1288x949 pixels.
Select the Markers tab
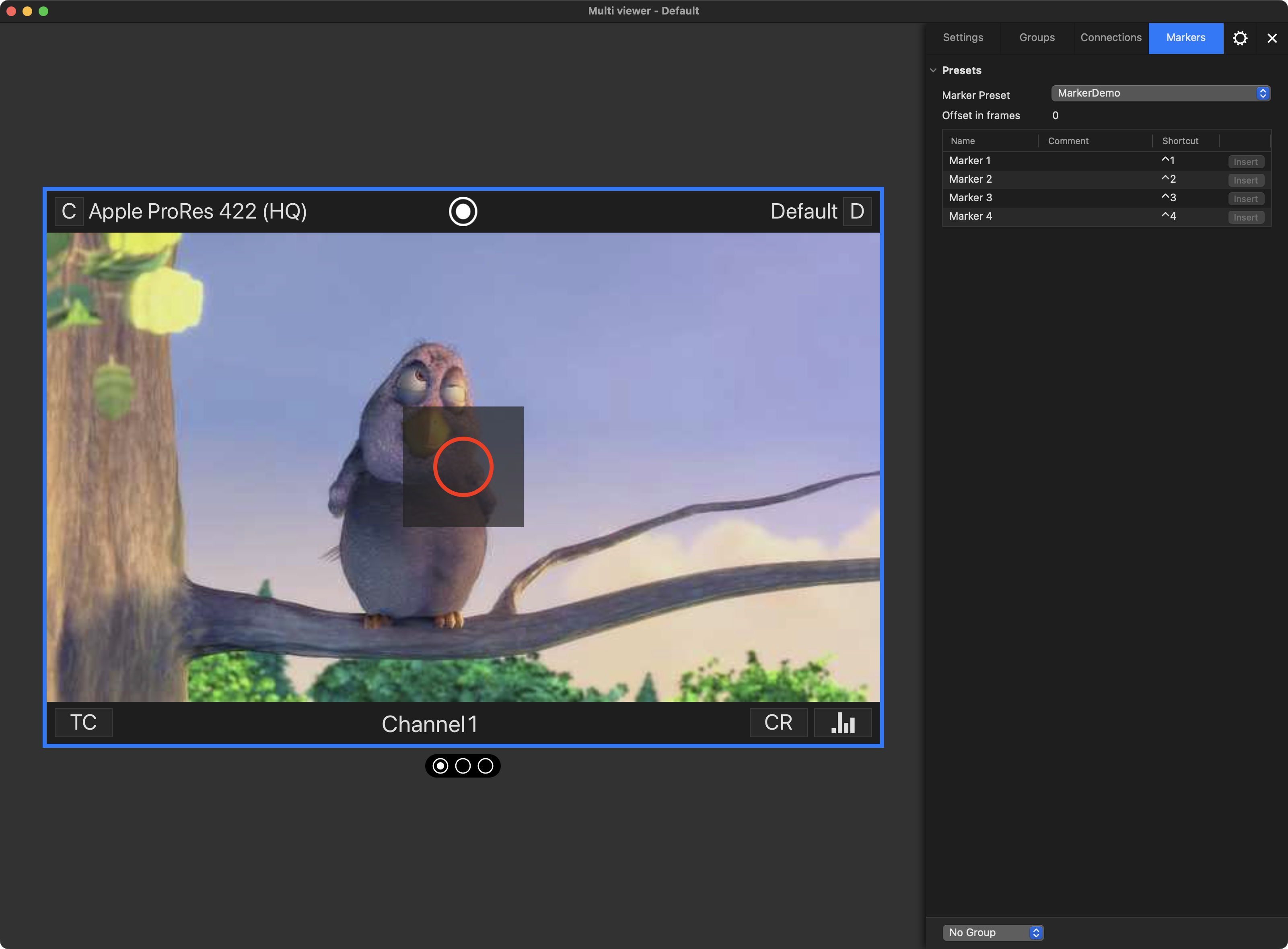[x=1186, y=38]
